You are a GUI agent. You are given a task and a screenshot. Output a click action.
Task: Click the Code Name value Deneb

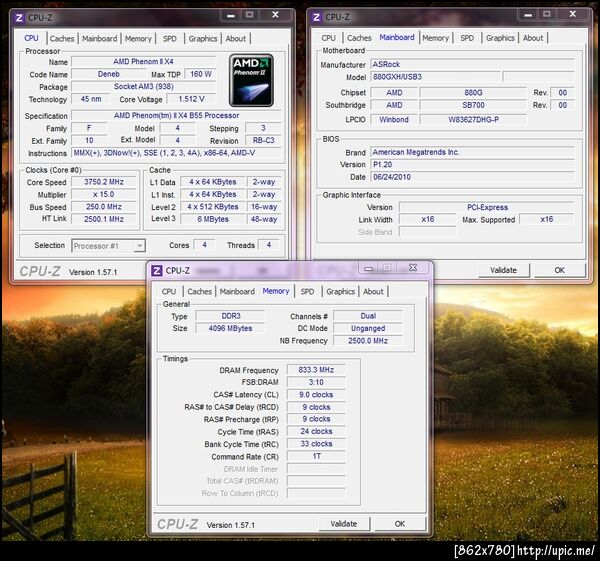[x=109, y=74]
